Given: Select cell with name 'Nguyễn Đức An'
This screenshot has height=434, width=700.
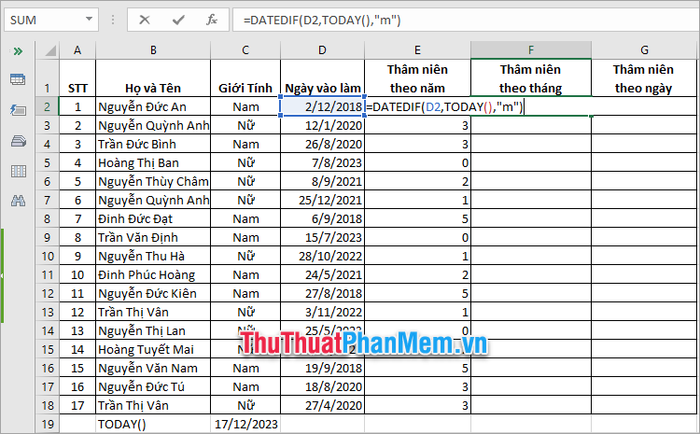Looking at the screenshot, I should pyautogui.click(x=153, y=107).
